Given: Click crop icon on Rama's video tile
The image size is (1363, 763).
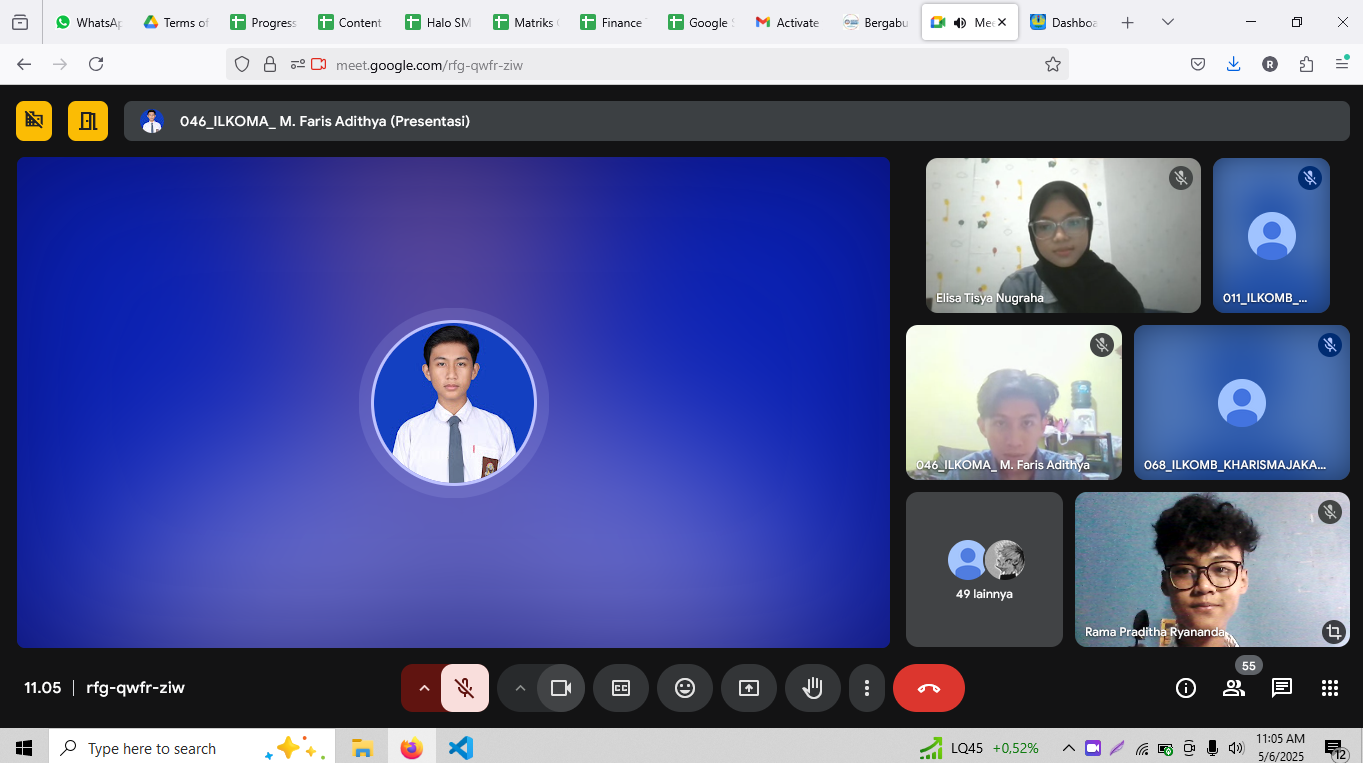Looking at the screenshot, I should (x=1332, y=631).
